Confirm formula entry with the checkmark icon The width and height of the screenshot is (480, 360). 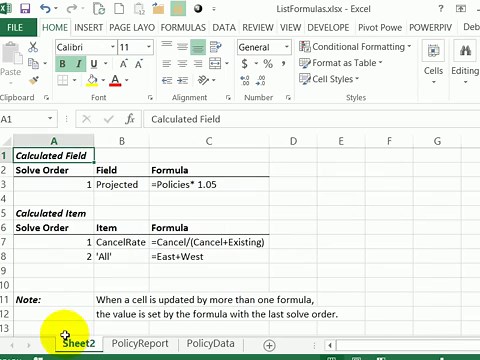coord(109,119)
